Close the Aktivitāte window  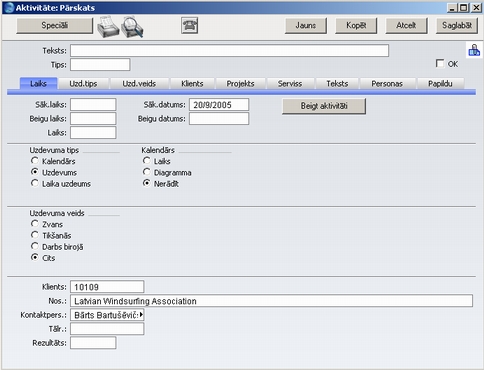click(476, 8)
